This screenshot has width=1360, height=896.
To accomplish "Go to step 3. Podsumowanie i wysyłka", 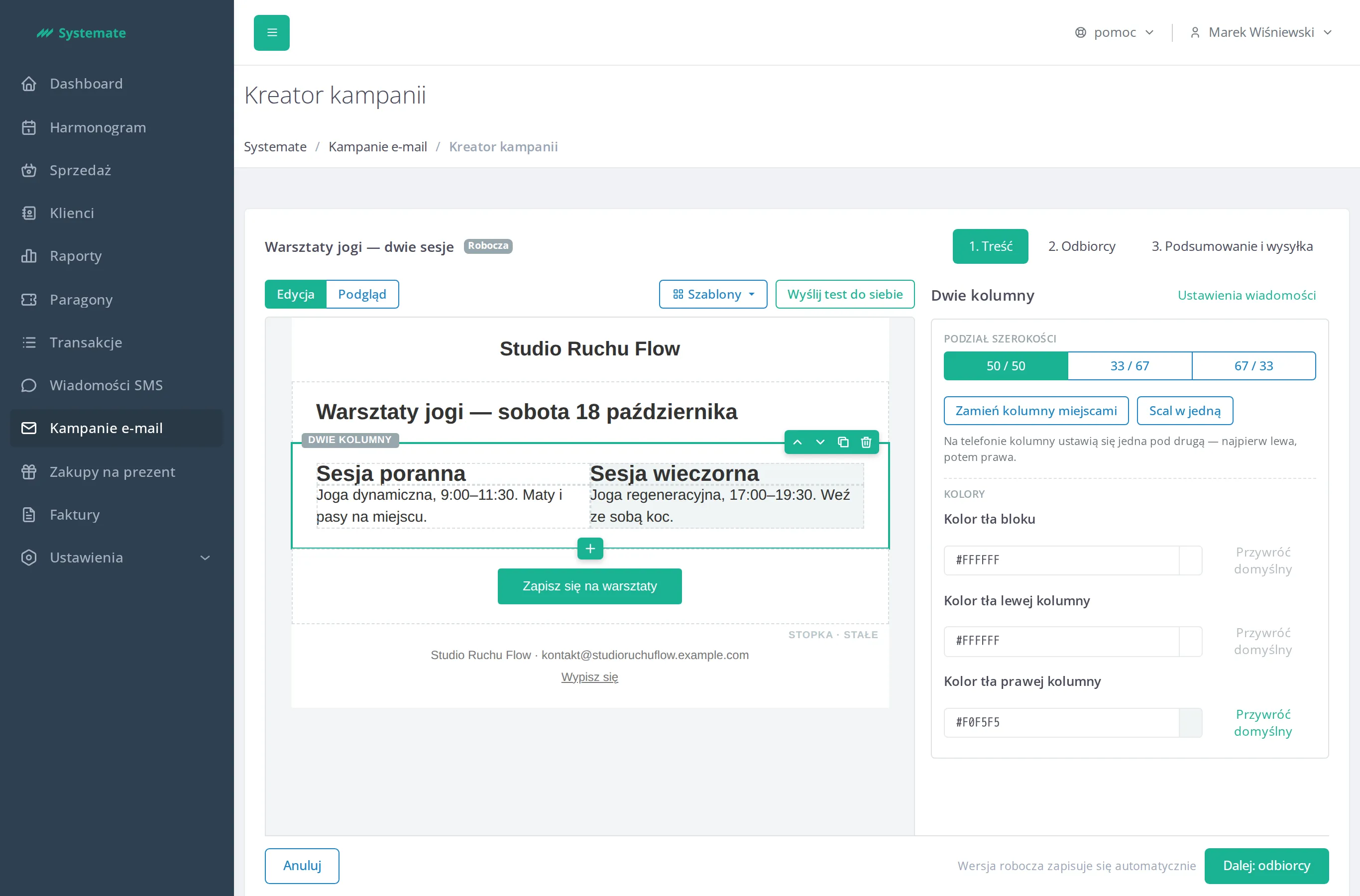I will pyautogui.click(x=1232, y=246).
